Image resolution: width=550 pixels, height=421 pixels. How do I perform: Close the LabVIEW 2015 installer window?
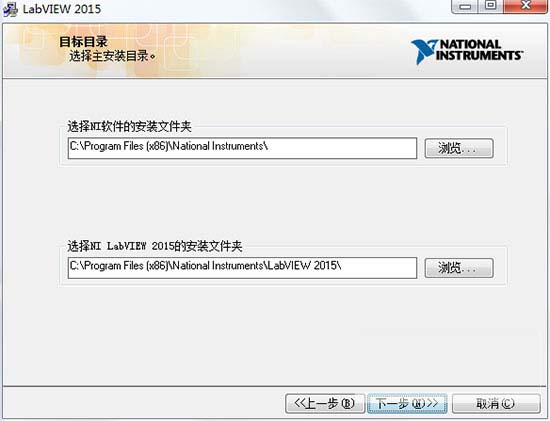[x=525, y=6]
